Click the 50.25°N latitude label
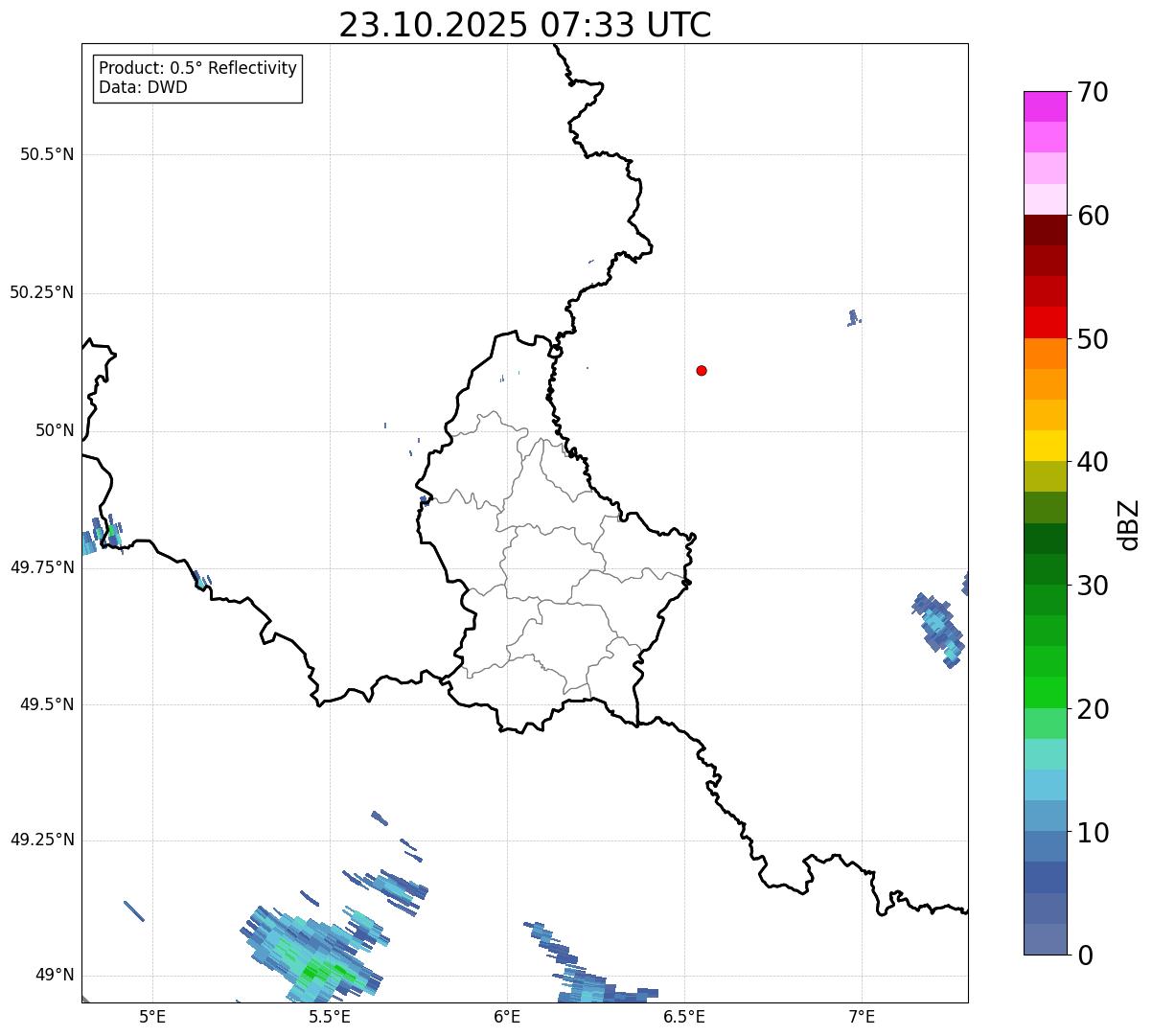Screen dimensions: 1152x1036 (x=42, y=292)
